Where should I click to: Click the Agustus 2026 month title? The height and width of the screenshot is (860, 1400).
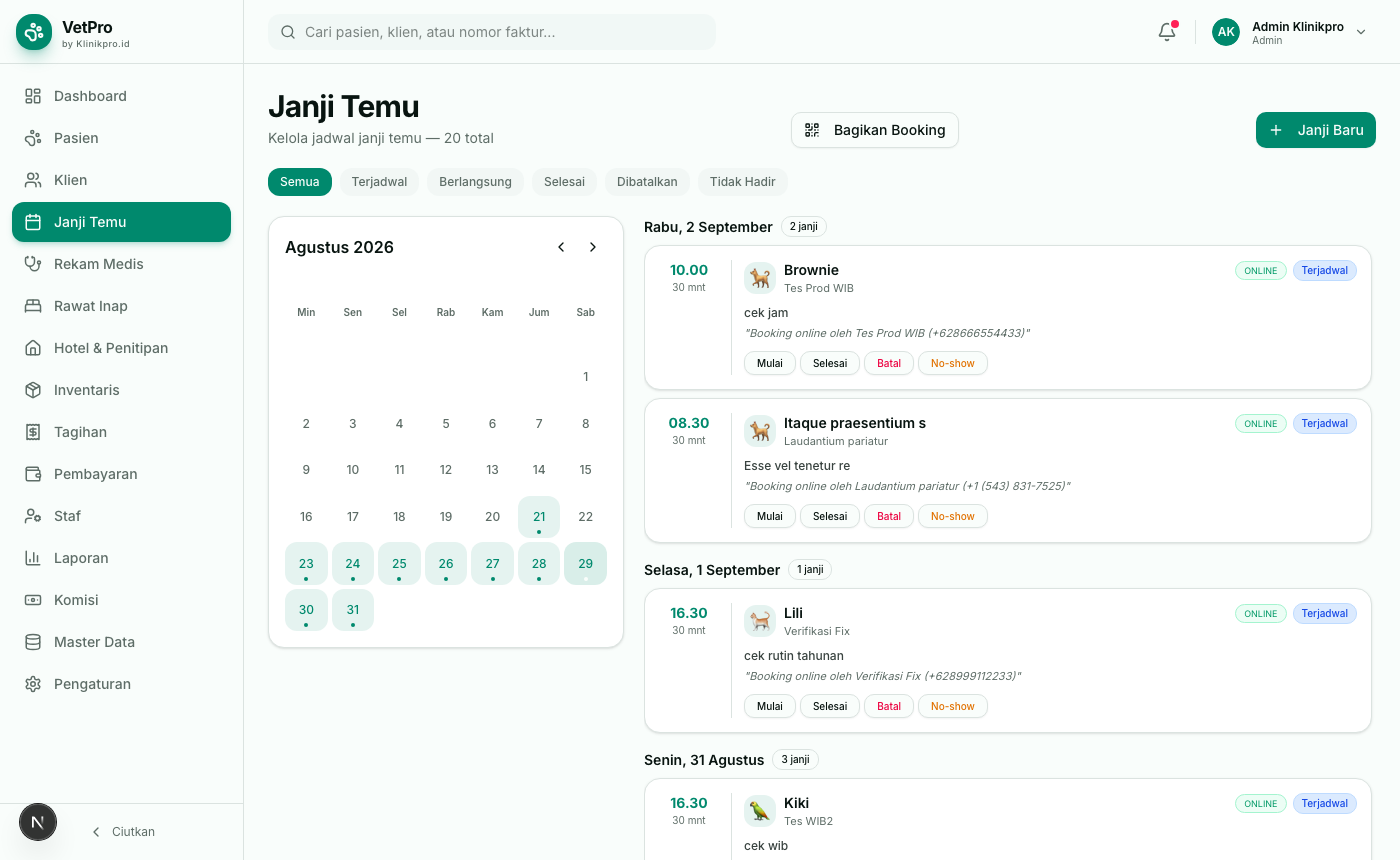click(339, 247)
